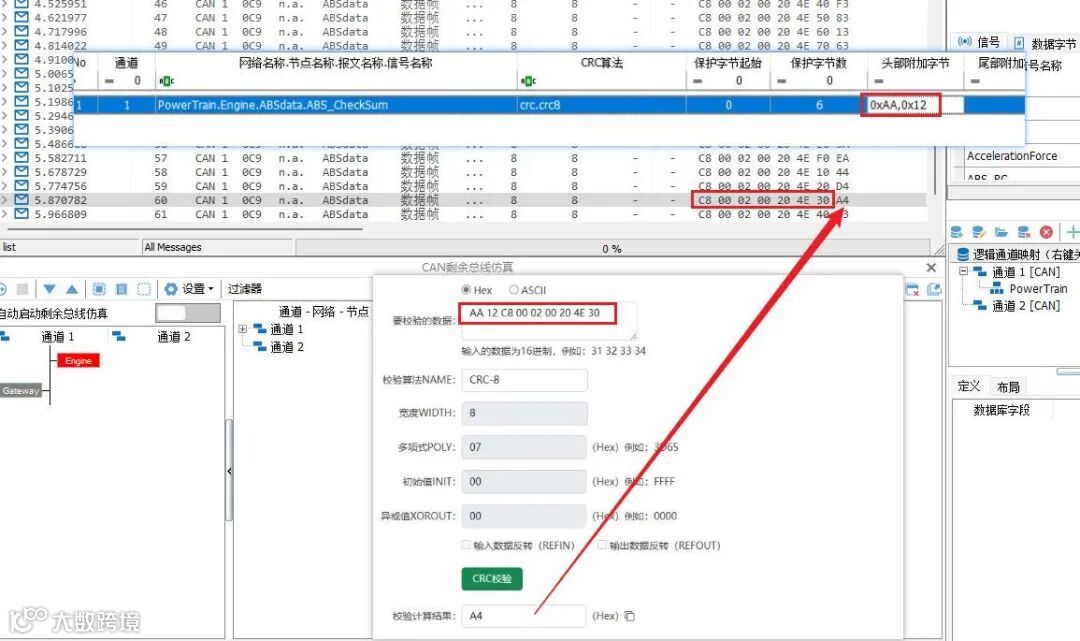Click the window-with-red-x icon near dialog
Viewport: 1080px width, 641px height.
pos(912,290)
